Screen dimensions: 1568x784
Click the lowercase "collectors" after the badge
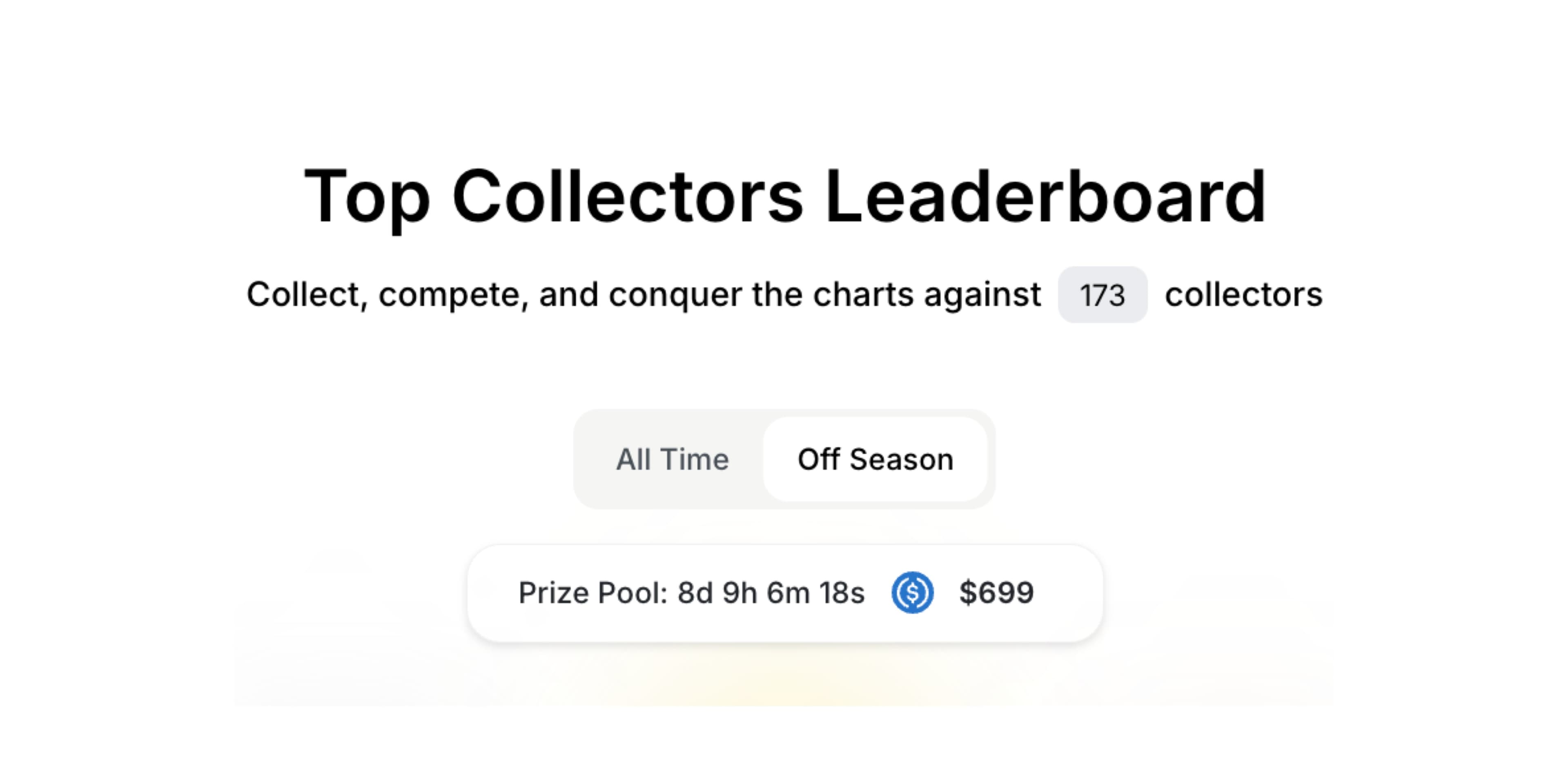[1243, 294]
